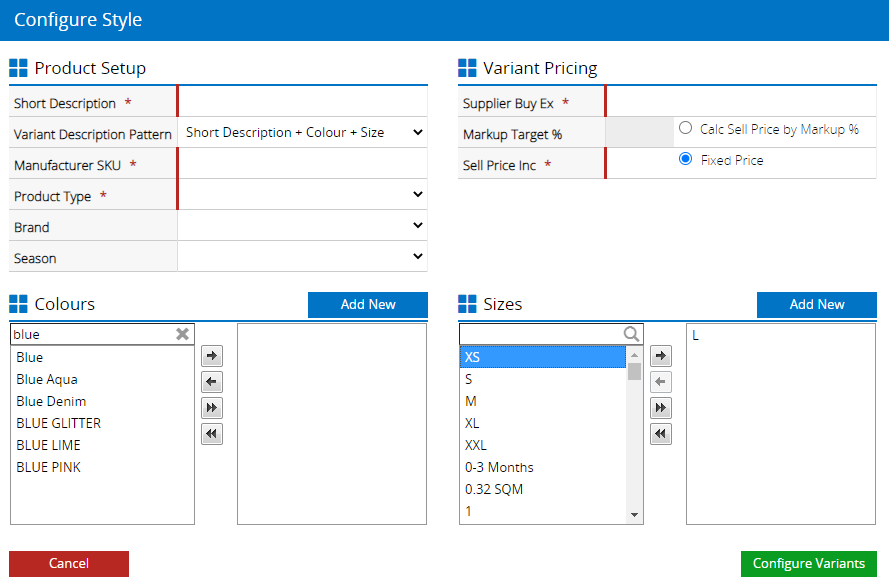Viewport: 889px width, 585px height.
Task: Select Blue Aqua in the colours list
Action: (x=102, y=379)
